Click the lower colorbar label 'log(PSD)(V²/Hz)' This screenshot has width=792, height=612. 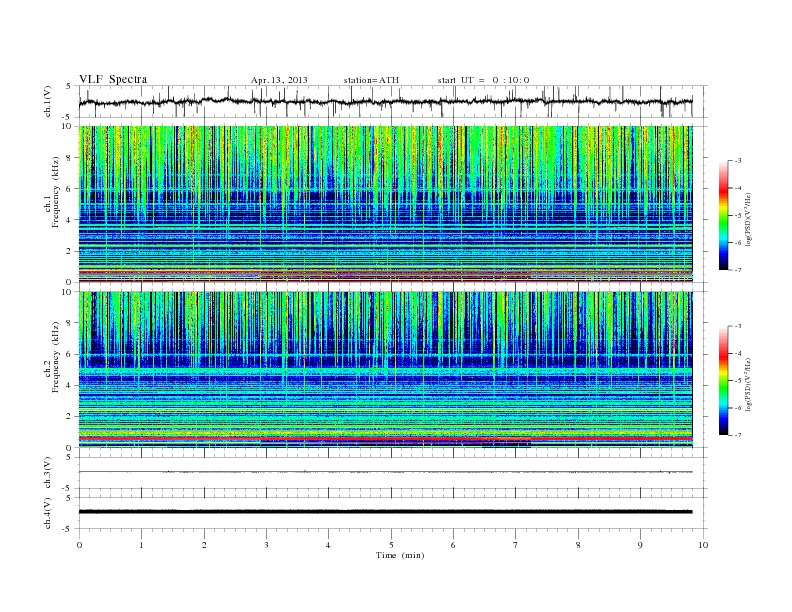[748, 383]
